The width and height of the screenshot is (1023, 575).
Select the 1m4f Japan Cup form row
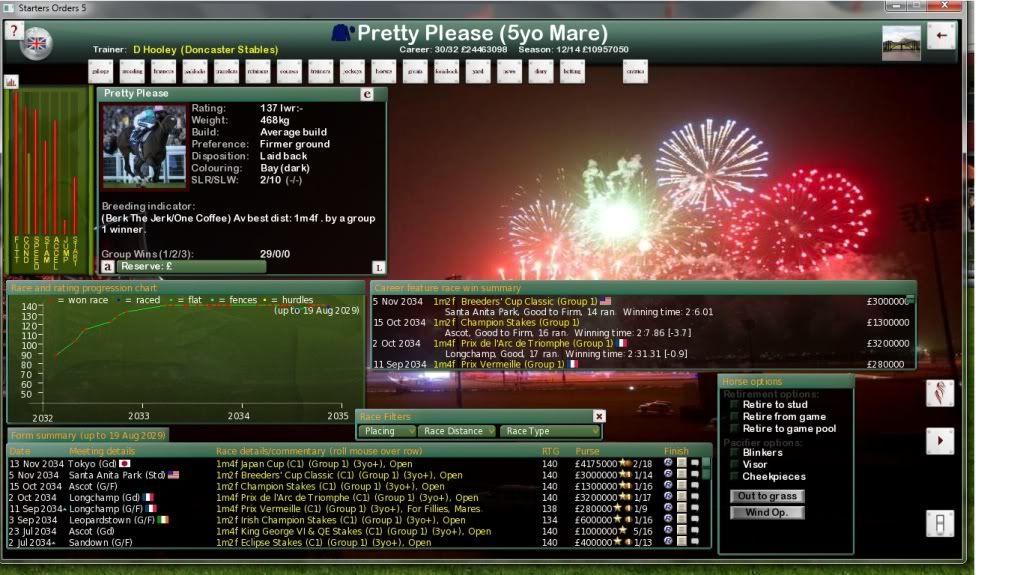pyautogui.click(x=355, y=463)
